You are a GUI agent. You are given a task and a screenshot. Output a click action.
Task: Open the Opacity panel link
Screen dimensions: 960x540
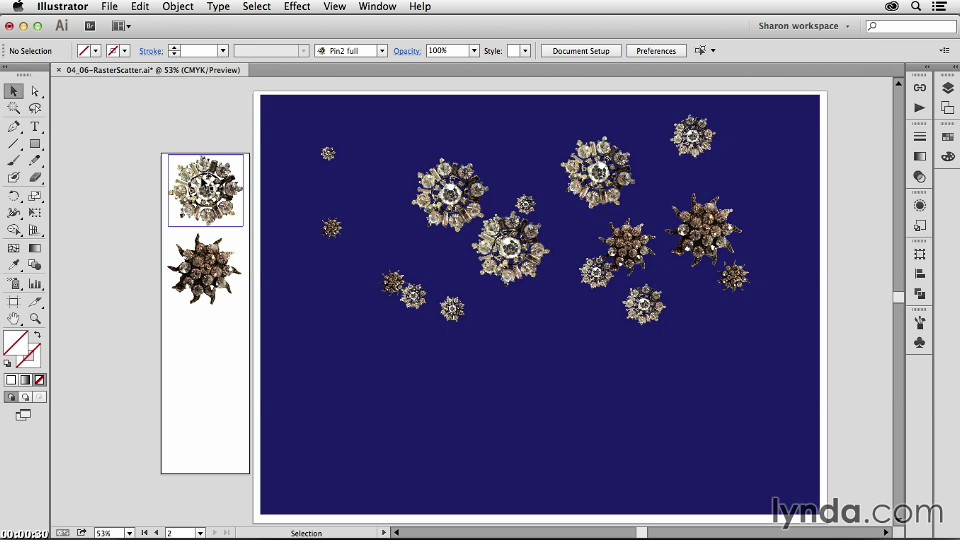407,51
